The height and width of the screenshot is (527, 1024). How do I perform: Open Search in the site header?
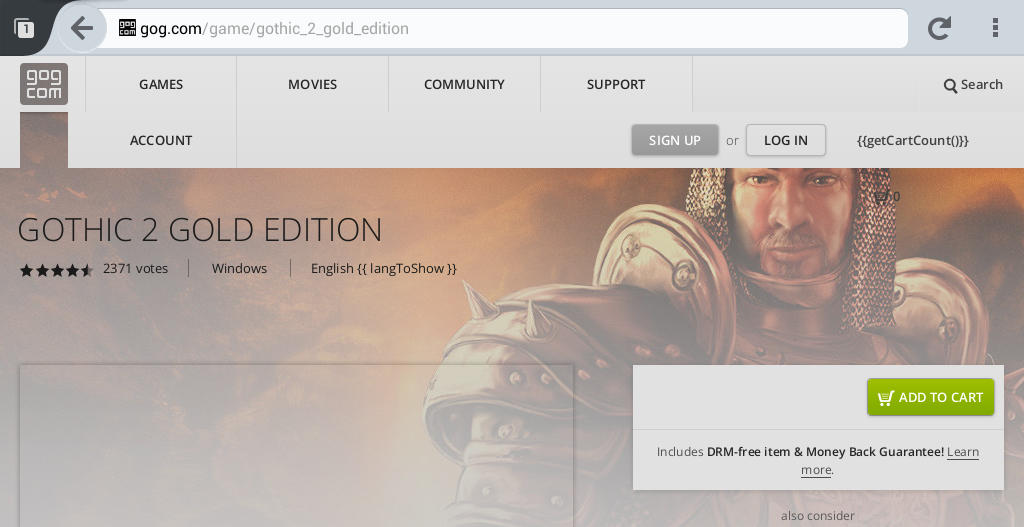[x=973, y=85]
